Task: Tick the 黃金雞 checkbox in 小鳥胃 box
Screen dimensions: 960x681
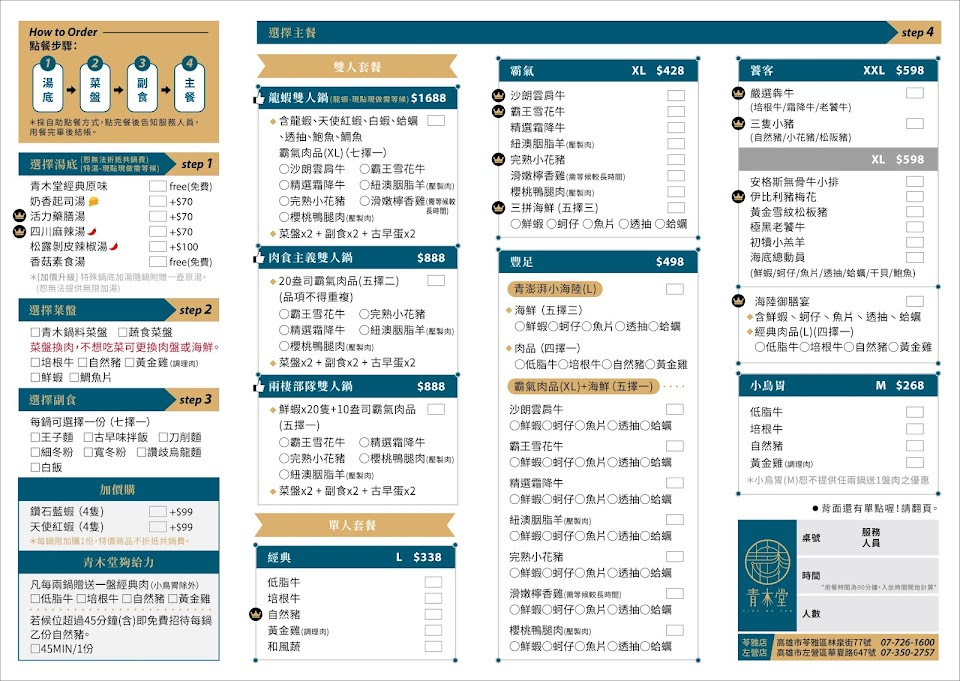Action: click(x=915, y=462)
